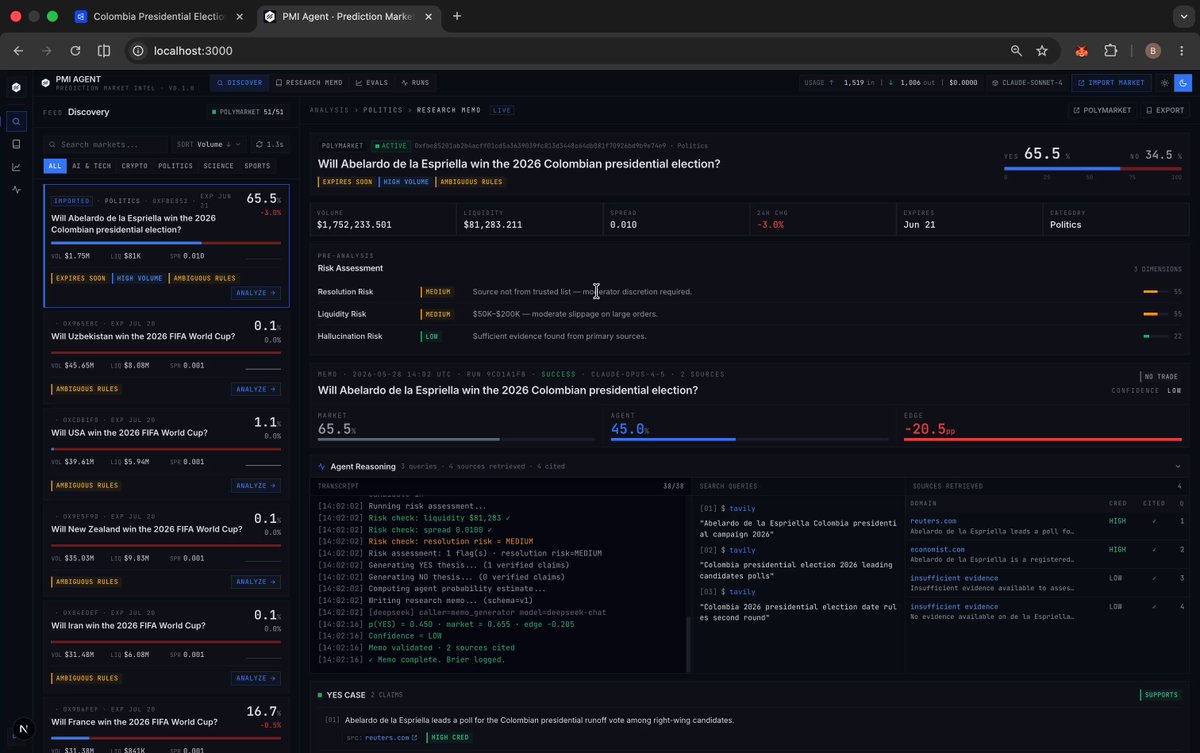Click the Resolution Risk score bar
Image resolution: width=1200 pixels, height=753 pixels.
pos(1156,292)
